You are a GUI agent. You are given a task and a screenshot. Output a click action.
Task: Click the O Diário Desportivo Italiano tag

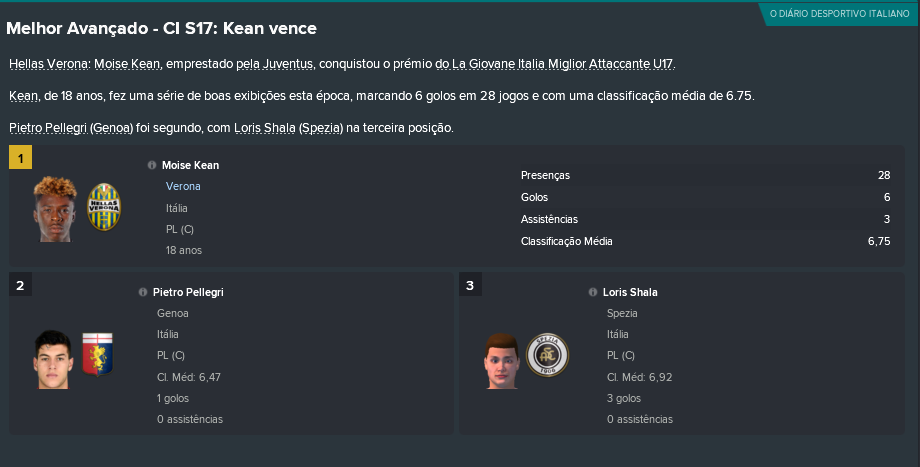click(x=839, y=13)
